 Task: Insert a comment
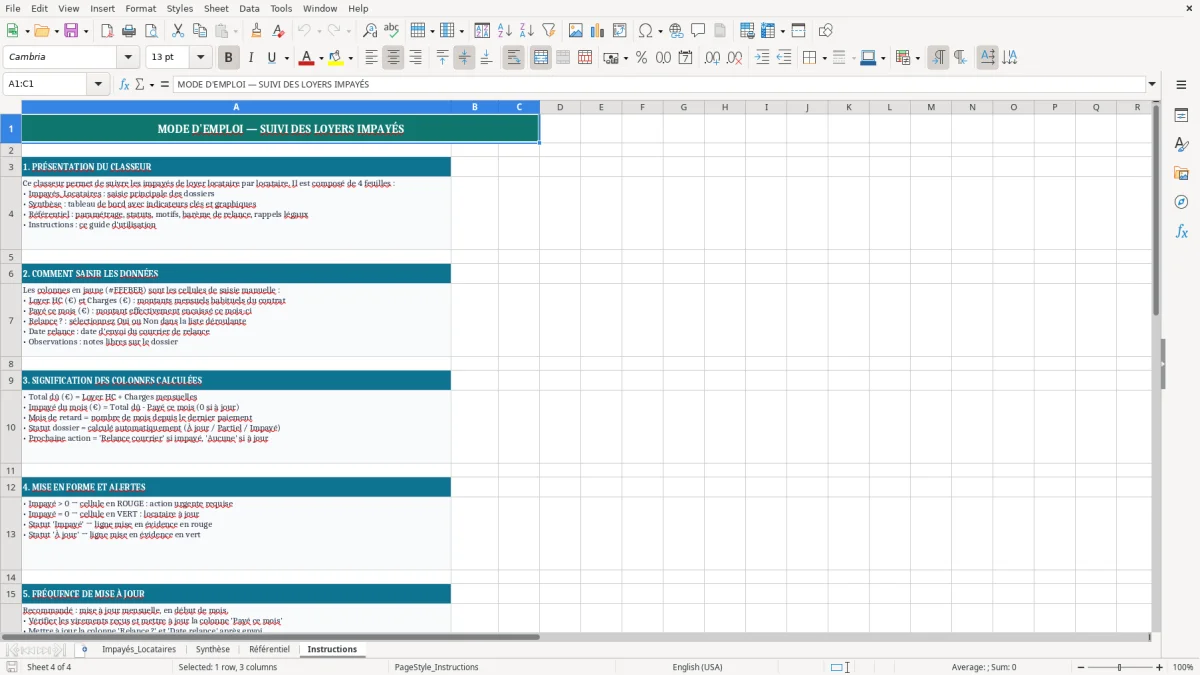pyautogui.click(x=698, y=31)
